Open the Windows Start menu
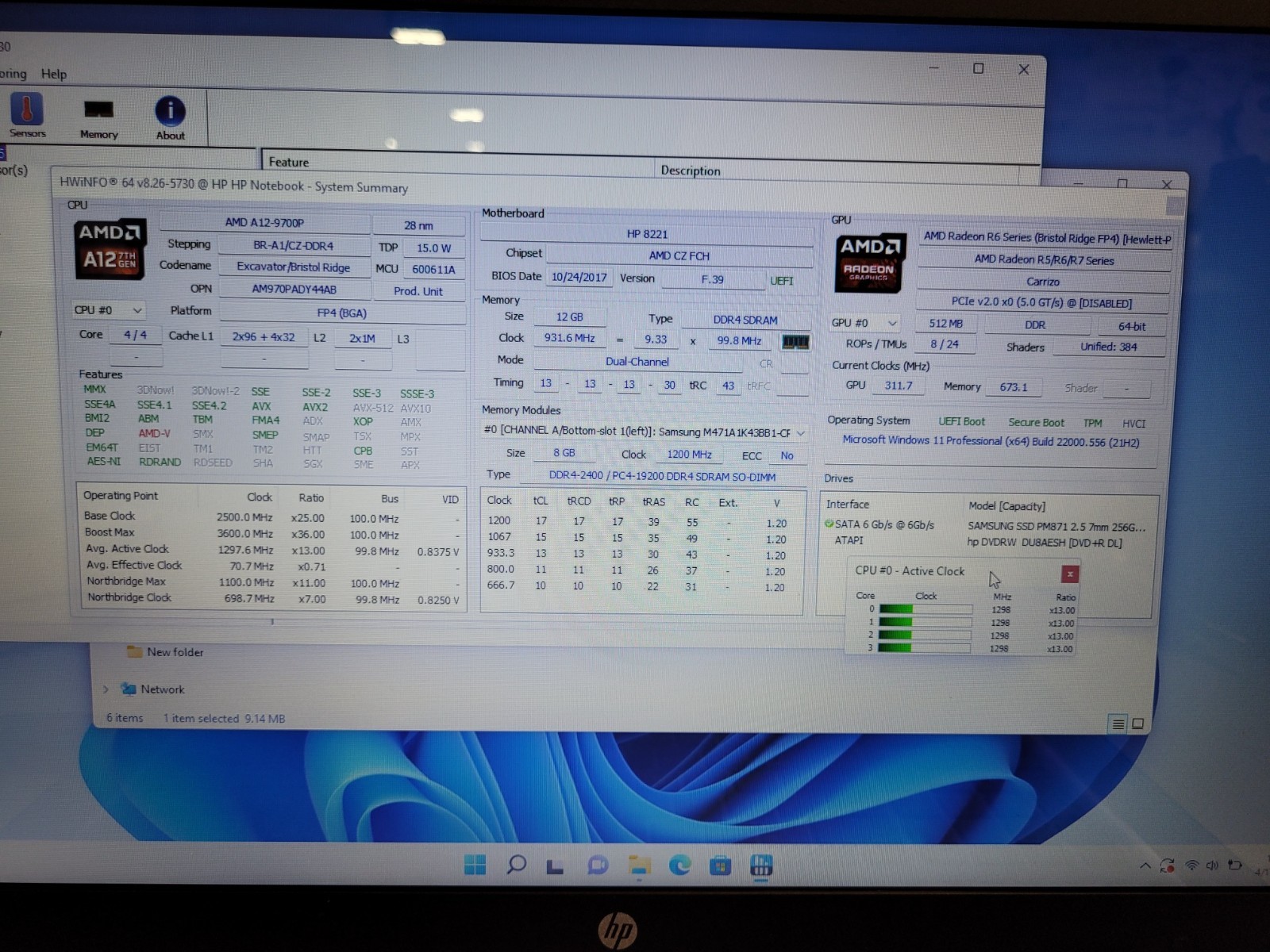The width and height of the screenshot is (1270, 952). click(x=475, y=865)
